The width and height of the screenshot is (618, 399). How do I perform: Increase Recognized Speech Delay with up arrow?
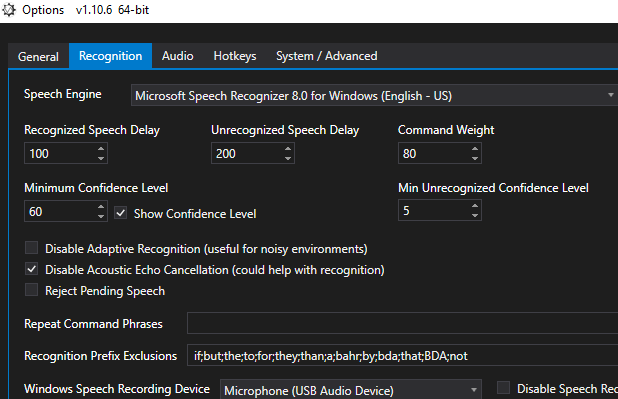click(x=101, y=149)
